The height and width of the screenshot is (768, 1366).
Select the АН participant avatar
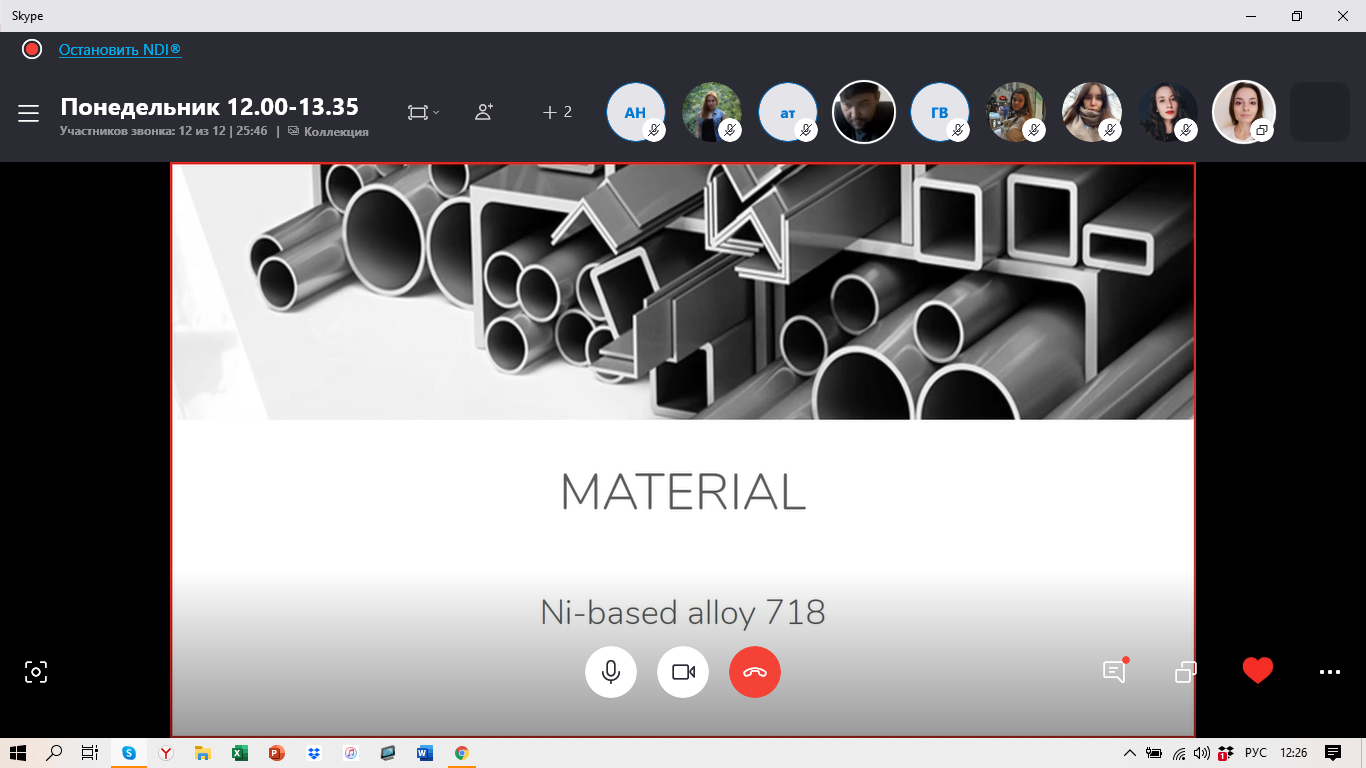coord(635,112)
